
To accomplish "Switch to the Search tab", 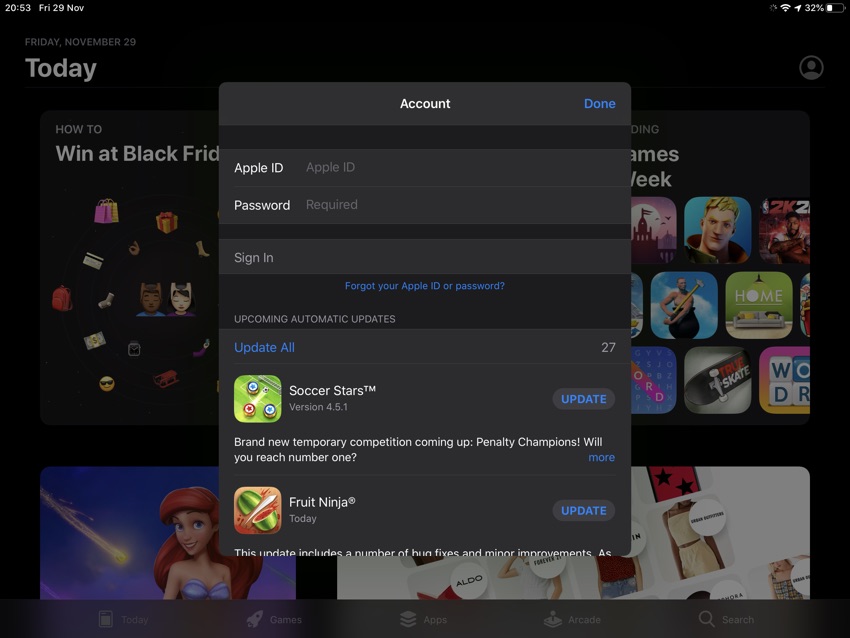I will 726,619.
